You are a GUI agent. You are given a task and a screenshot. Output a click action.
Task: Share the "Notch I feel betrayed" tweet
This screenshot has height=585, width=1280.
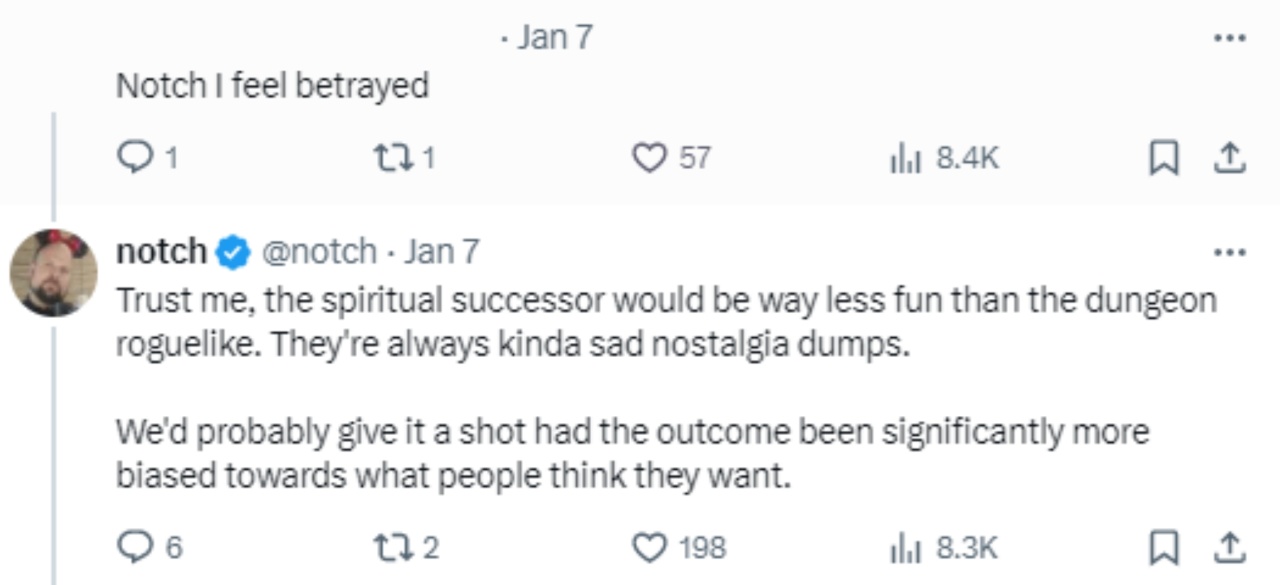pyautogui.click(x=1229, y=158)
